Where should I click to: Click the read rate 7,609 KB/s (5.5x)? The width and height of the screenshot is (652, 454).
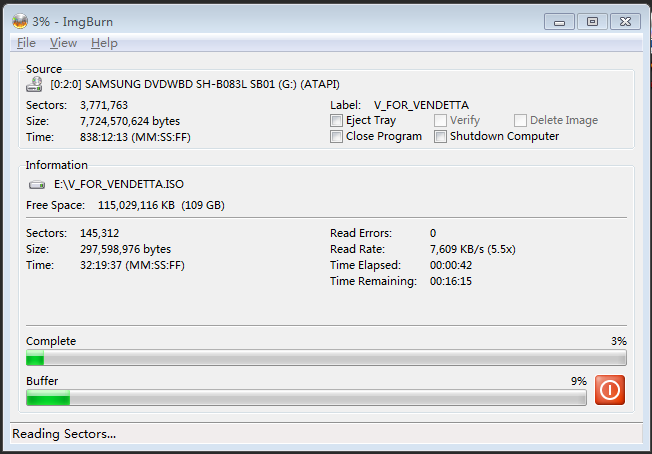tap(472, 249)
